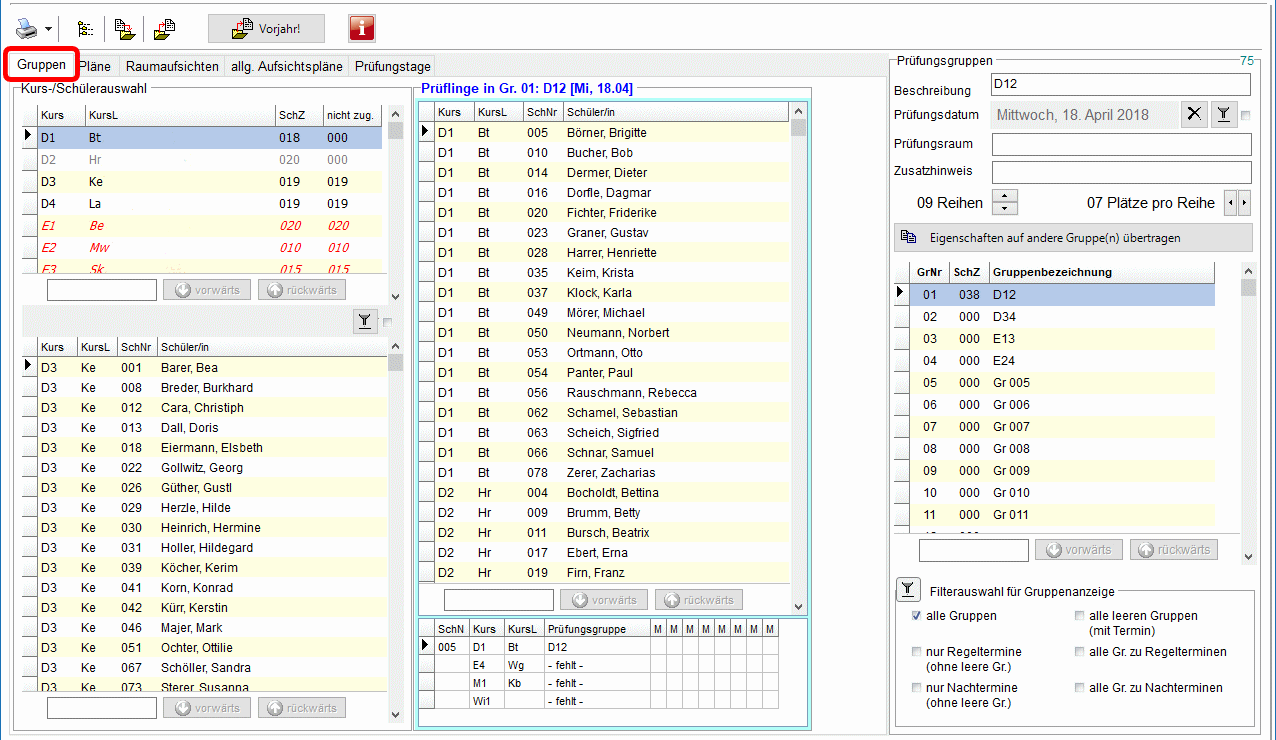Click 'Eigenschaften auf andere Gruppe(n) übertragen' button
Screen dimensions: 1276x740
(1071, 238)
